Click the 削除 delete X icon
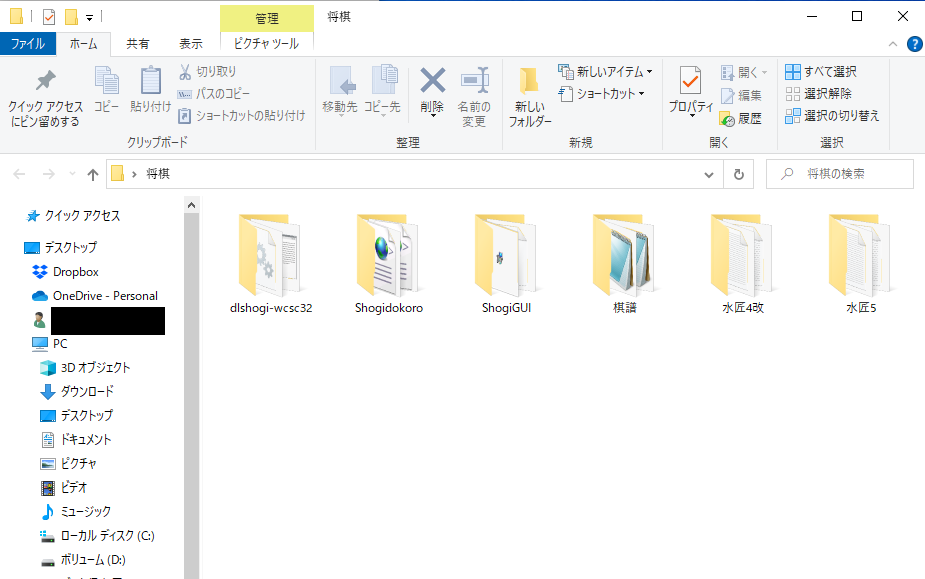 pos(432,80)
